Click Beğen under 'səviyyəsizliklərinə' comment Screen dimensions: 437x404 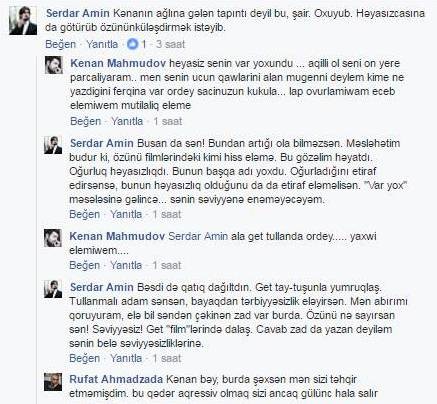pos(85,358)
